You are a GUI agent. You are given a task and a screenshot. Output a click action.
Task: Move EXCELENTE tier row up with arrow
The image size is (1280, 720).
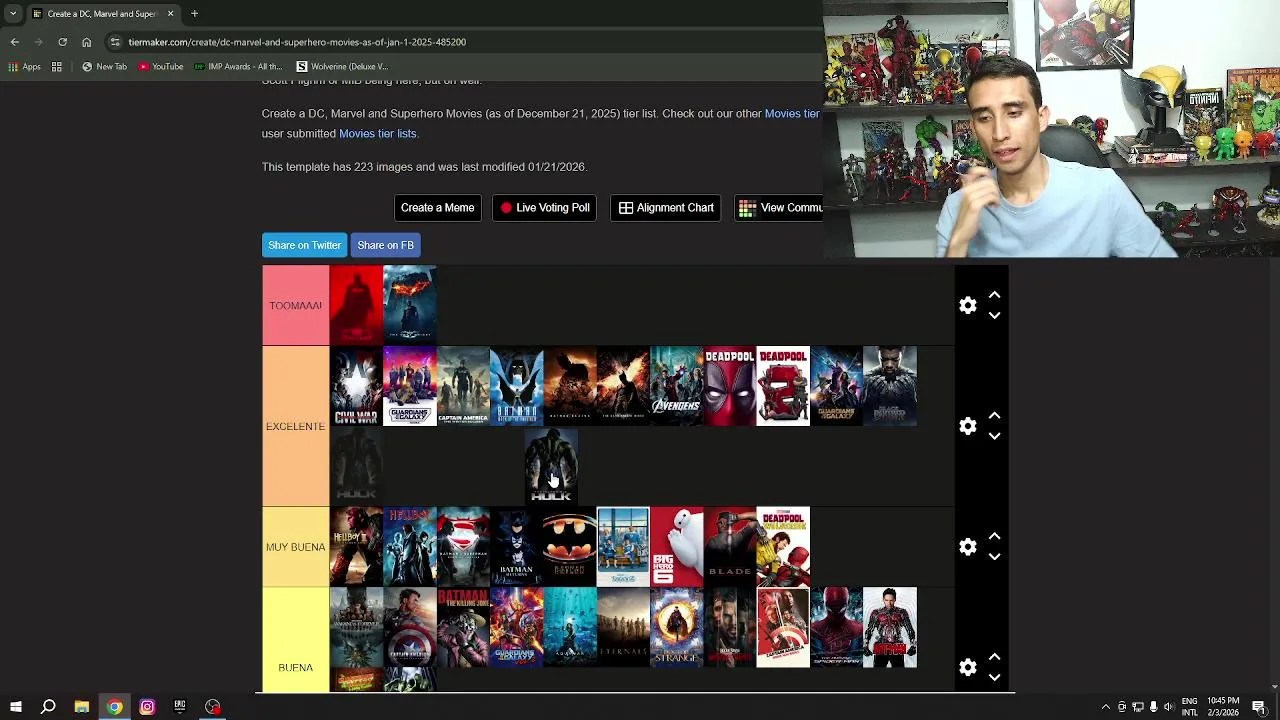(994, 416)
